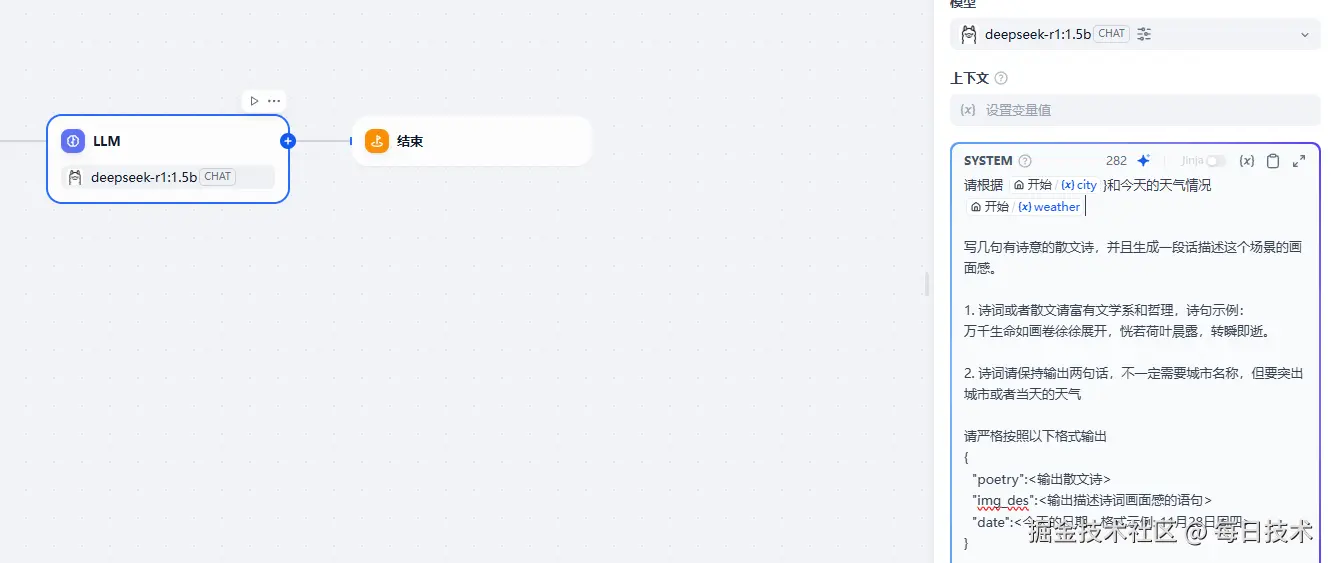Open model parameter sliders icon beside CHAT

(1144, 34)
